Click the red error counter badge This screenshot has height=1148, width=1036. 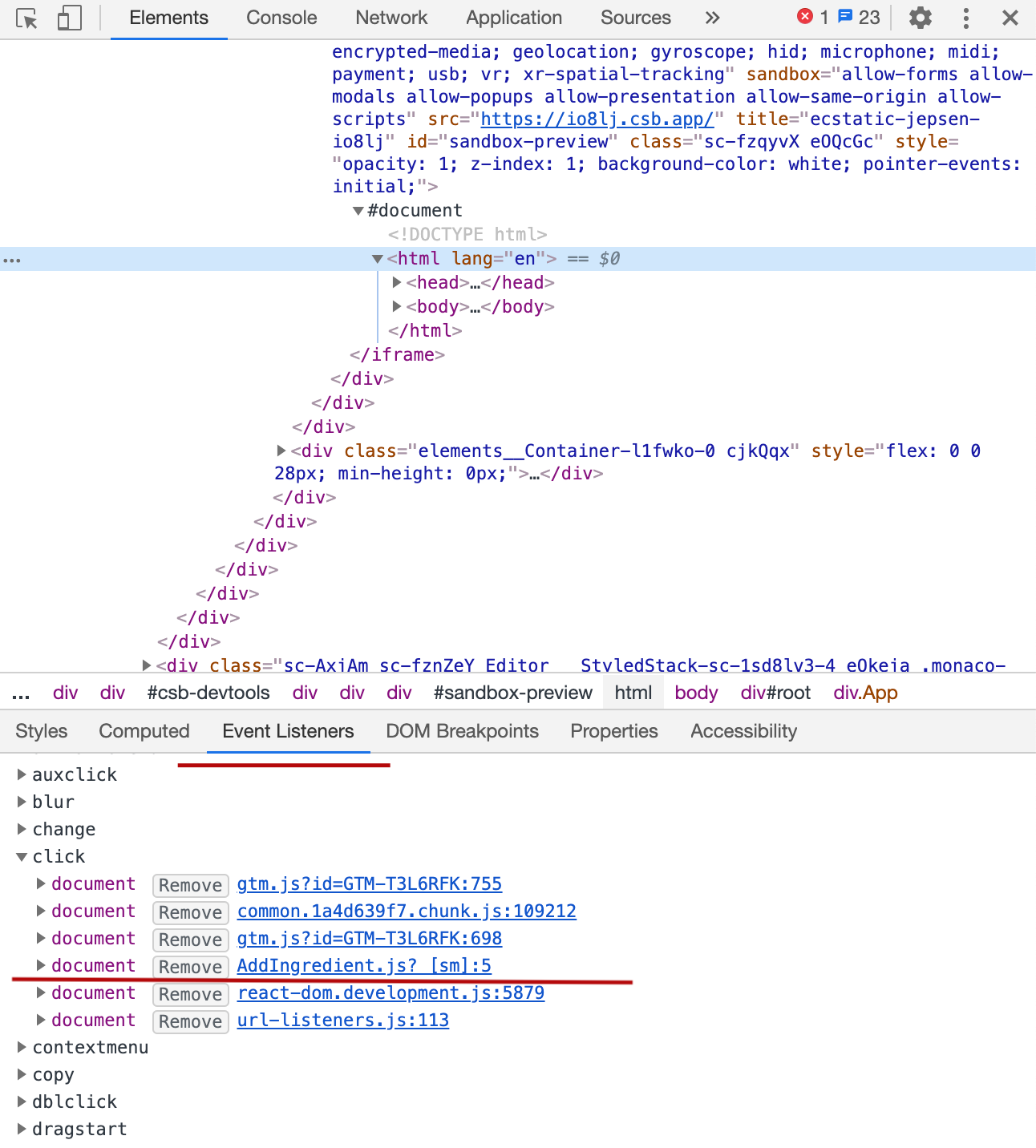tap(812, 16)
